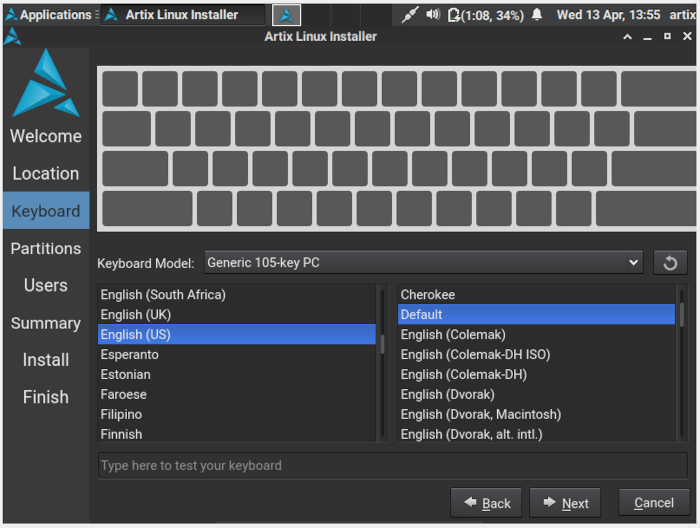700x528 pixels.
Task: Select English (Dvorak) variant
Action: tap(536, 395)
